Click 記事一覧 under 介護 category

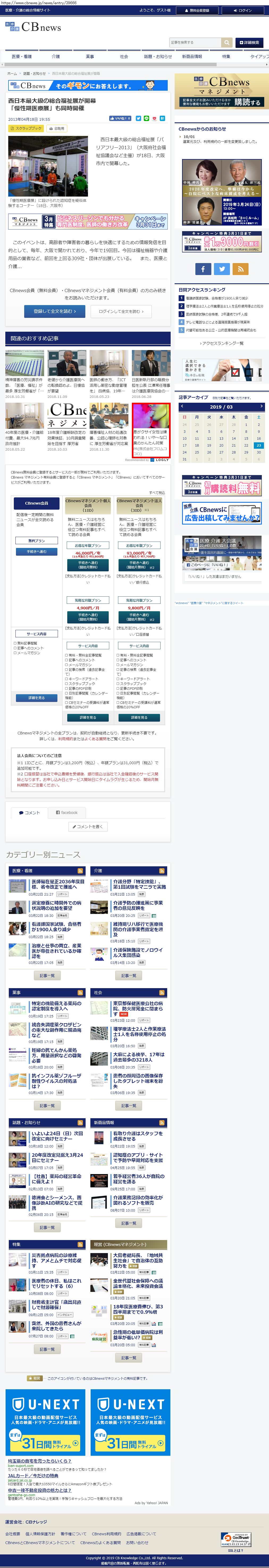[x=128, y=976]
